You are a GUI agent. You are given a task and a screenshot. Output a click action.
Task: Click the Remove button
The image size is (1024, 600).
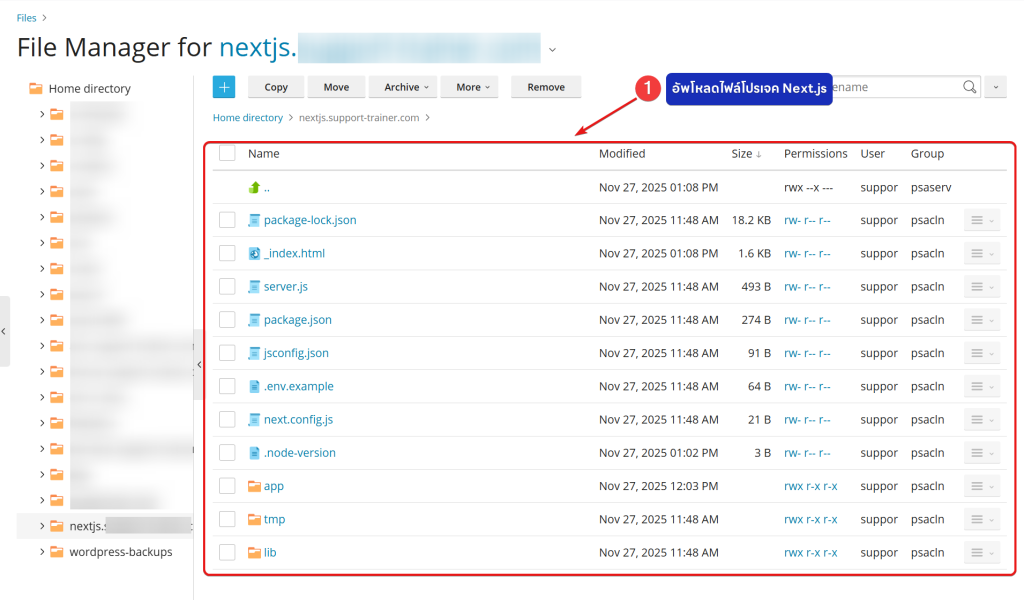[x=545, y=87]
